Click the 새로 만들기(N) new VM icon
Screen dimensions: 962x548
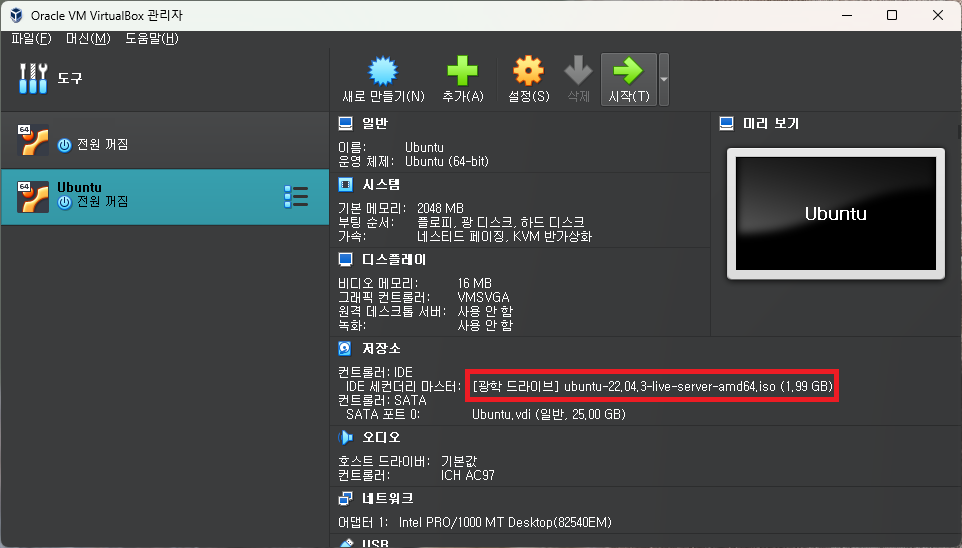coord(383,71)
